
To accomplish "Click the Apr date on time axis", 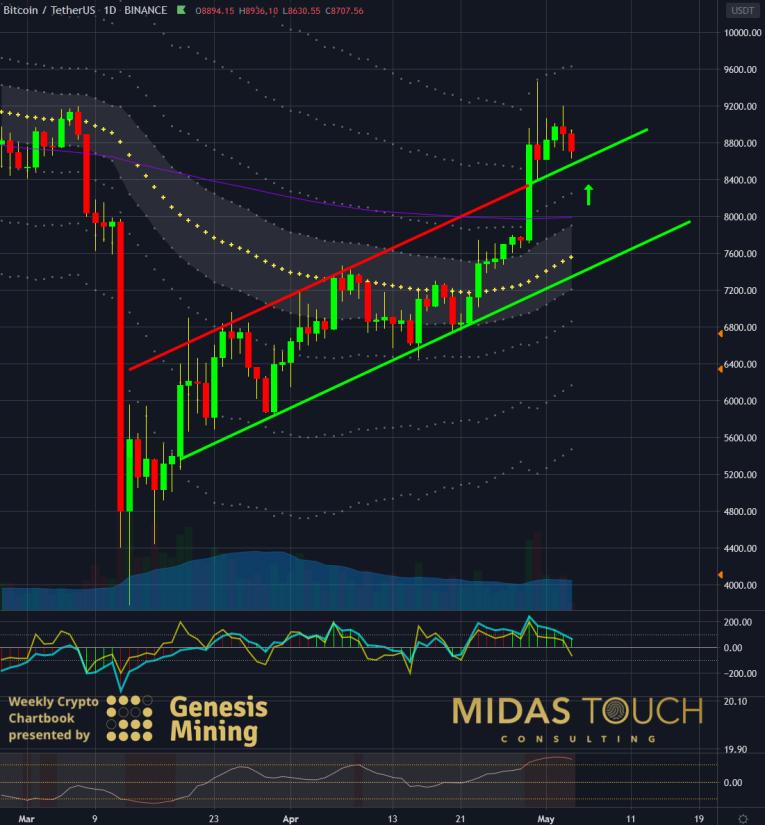I will (288, 817).
